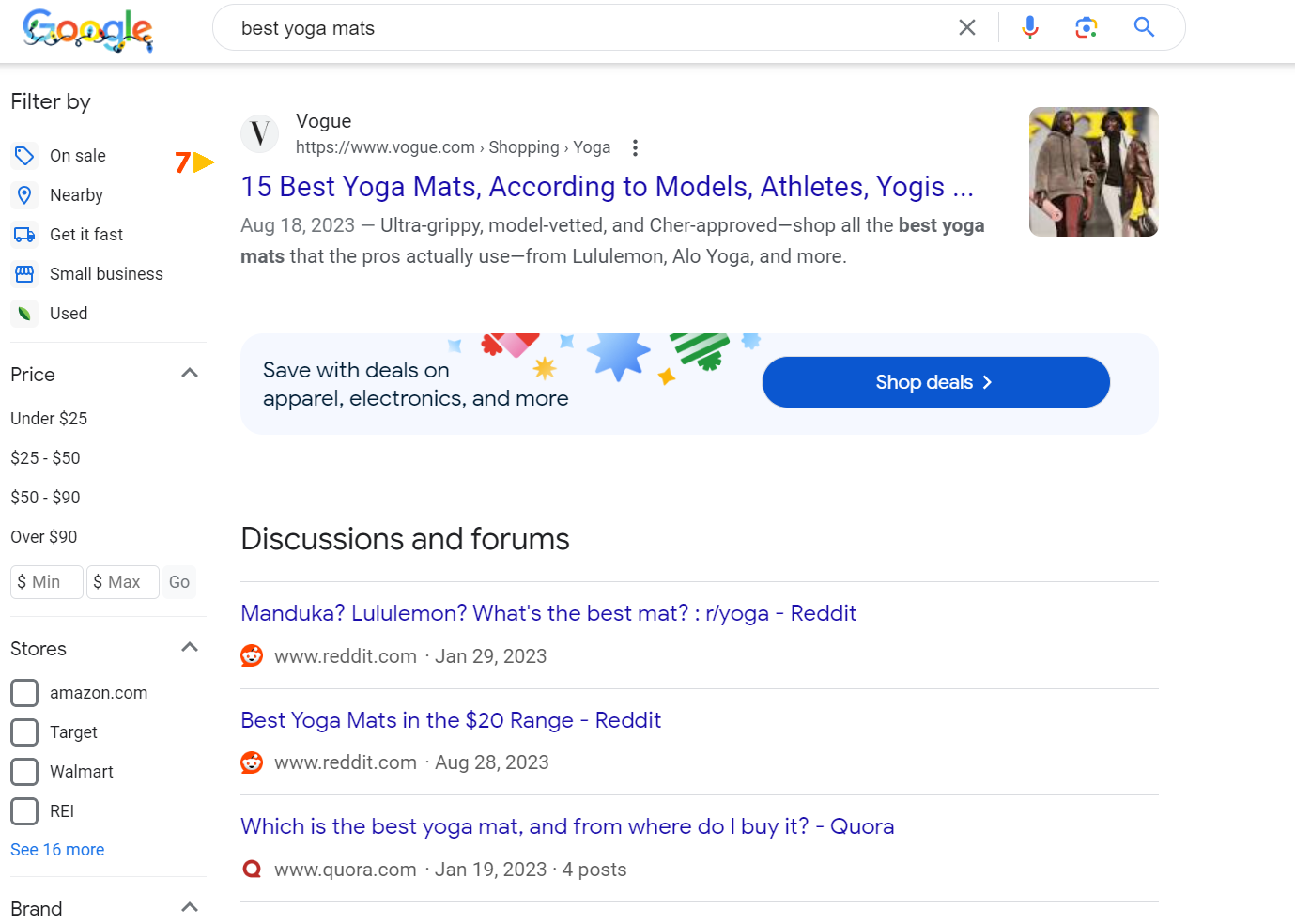Select Over $90 price range
This screenshot has height=924, width=1295.
click(44, 537)
